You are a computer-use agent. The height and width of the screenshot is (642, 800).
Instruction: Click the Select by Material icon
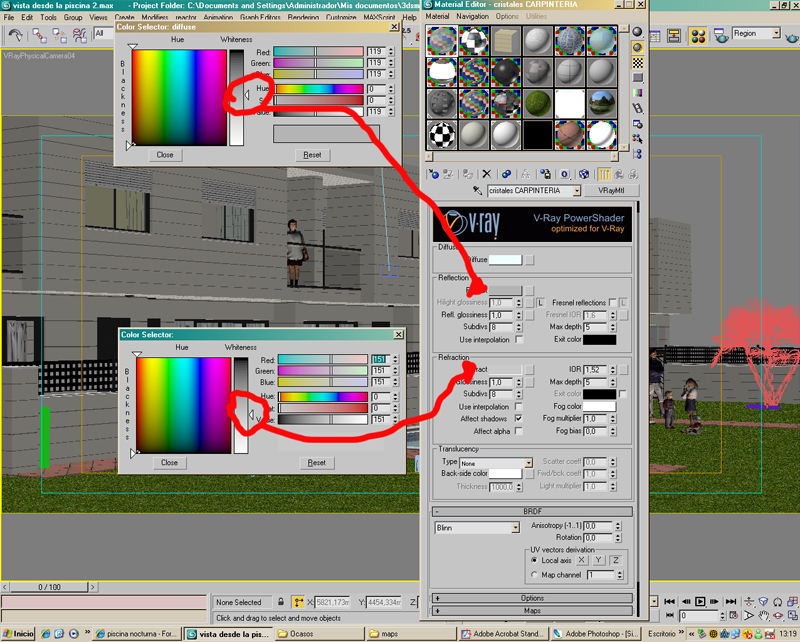(638, 139)
